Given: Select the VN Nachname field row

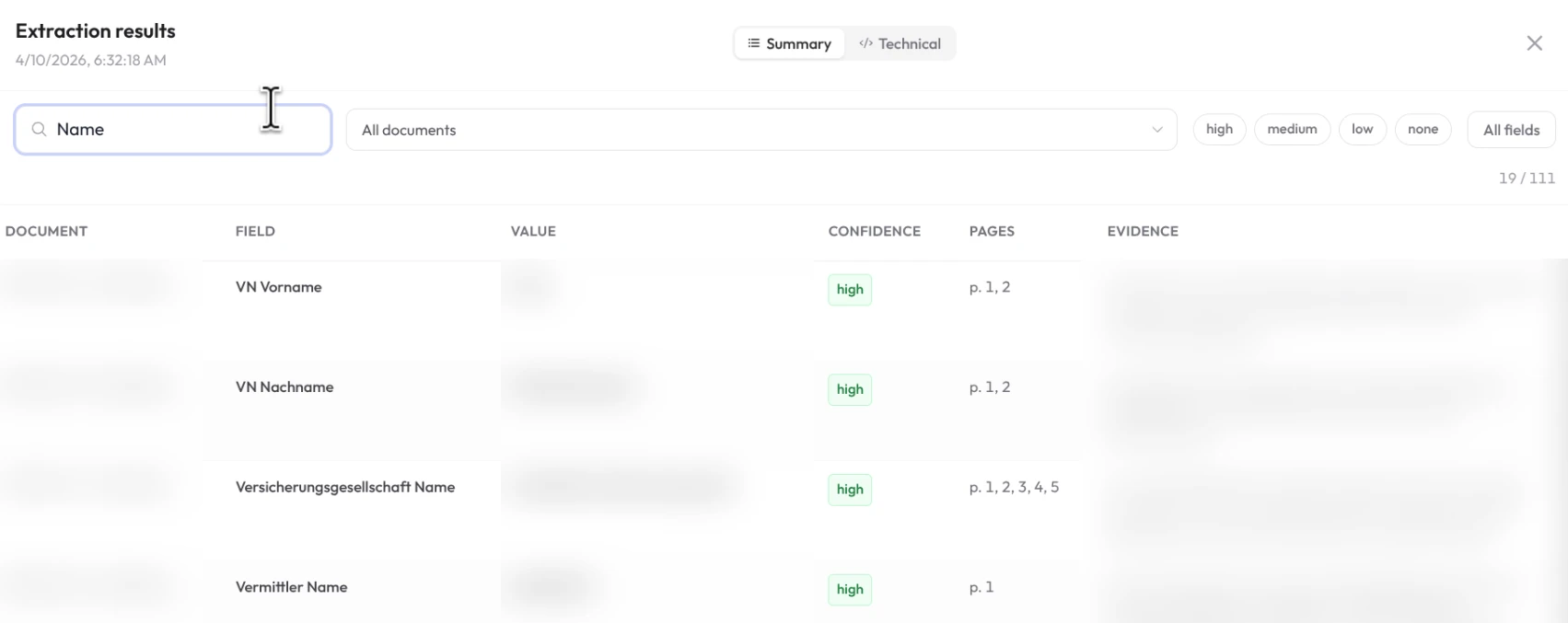Looking at the screenshot, I should [784, 410].
